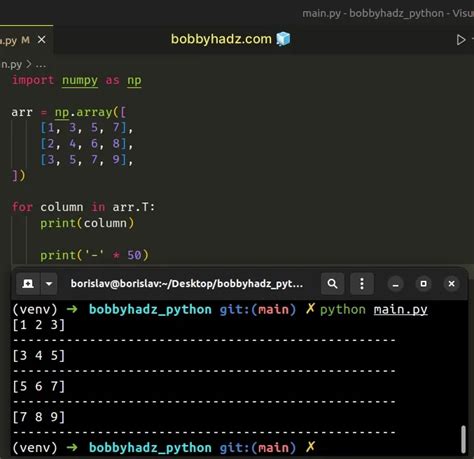Click 'np.array([' in the arr assignment
Screen dimensions: 474x459
pyautogui.click(x=91, y=112)
